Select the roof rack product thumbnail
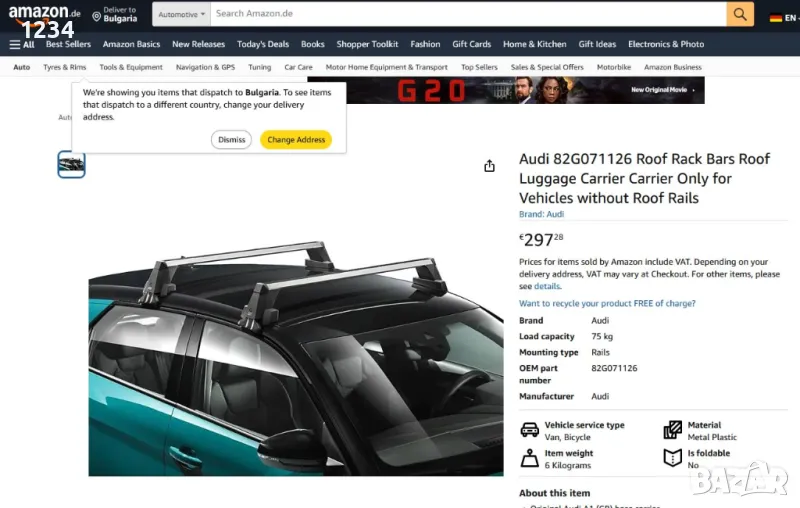 (71, 164)
